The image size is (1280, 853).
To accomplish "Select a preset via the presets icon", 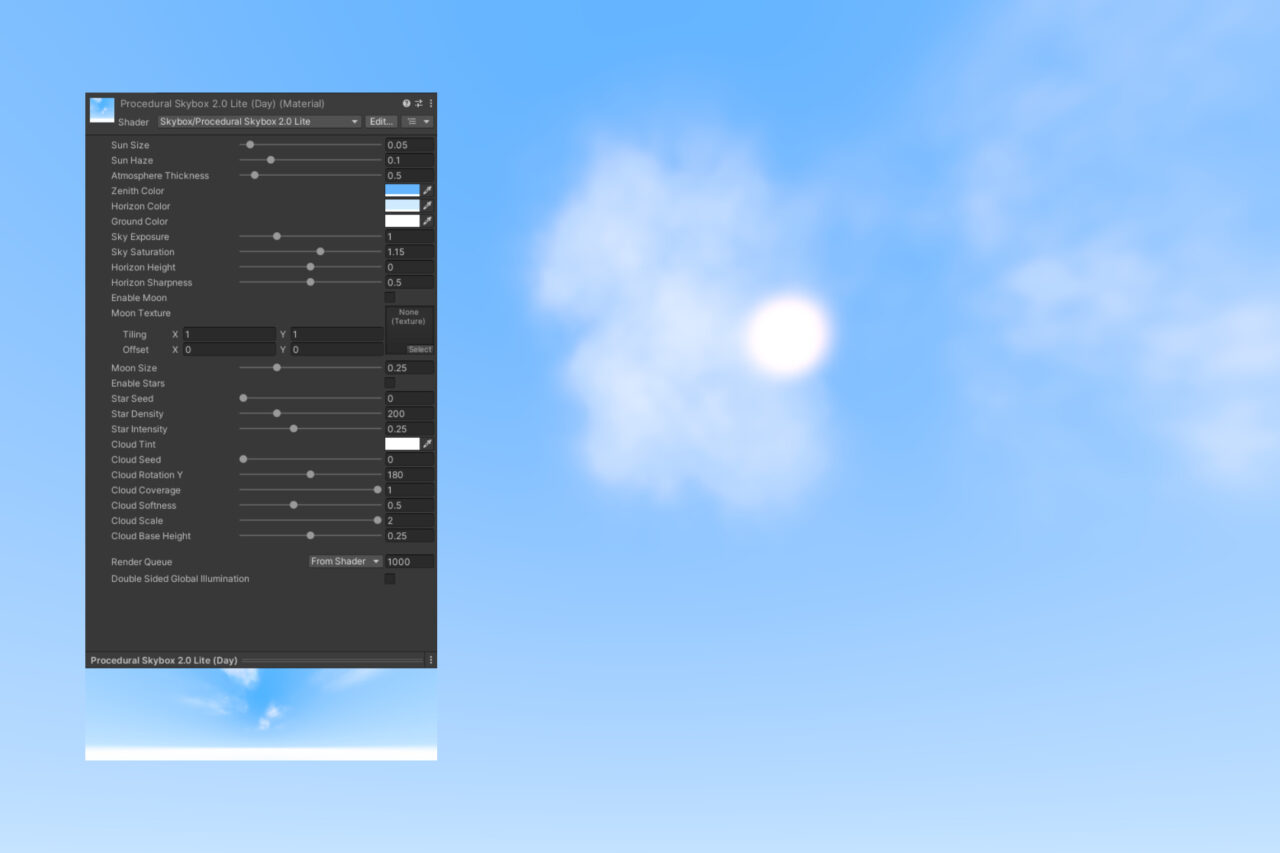I will 419,103.
